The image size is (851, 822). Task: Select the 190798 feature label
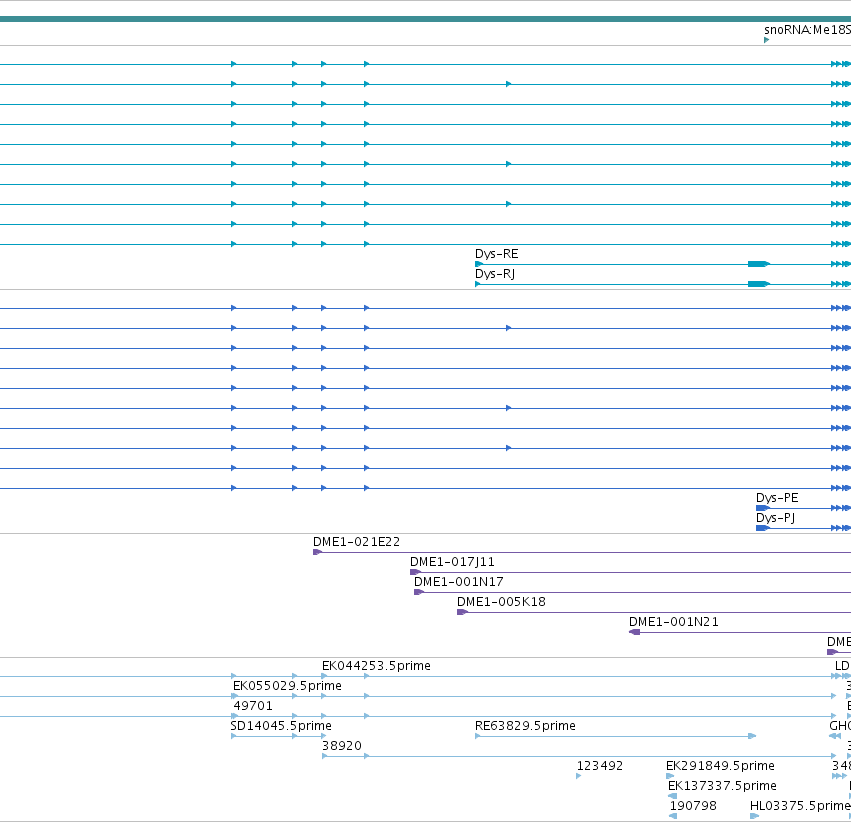693,806
